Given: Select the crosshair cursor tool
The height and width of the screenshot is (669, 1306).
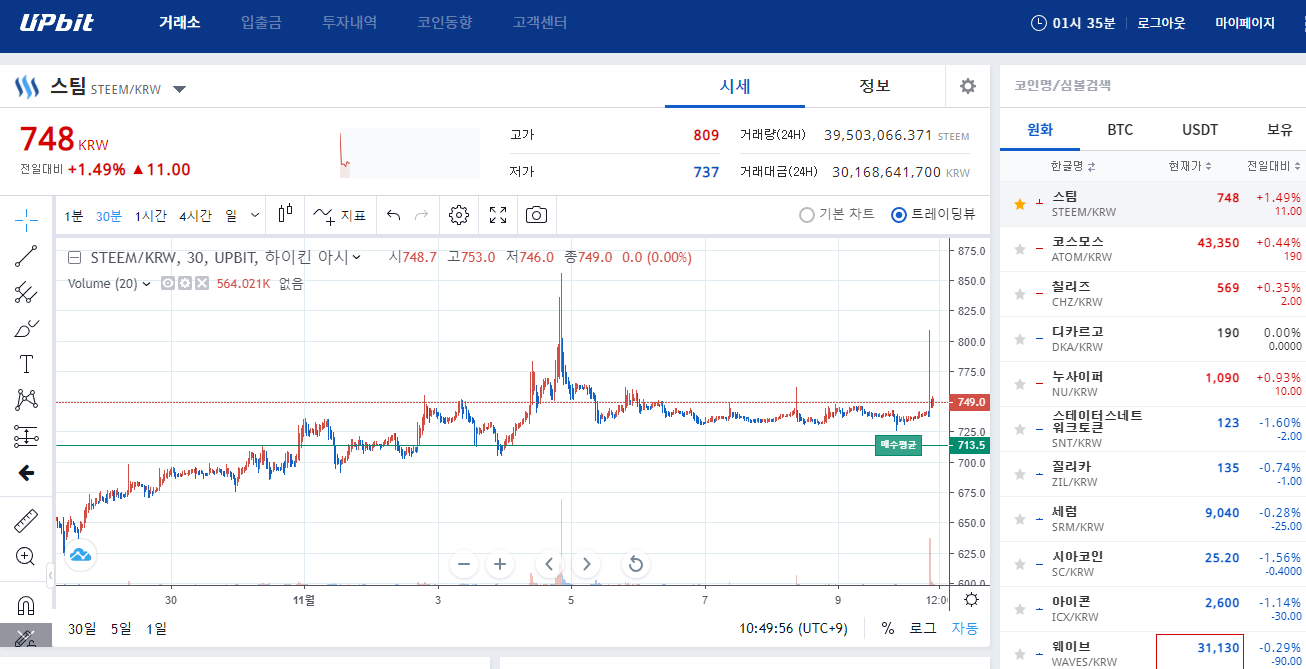Looking at the screenshot, I should click(x=27, y=219).
